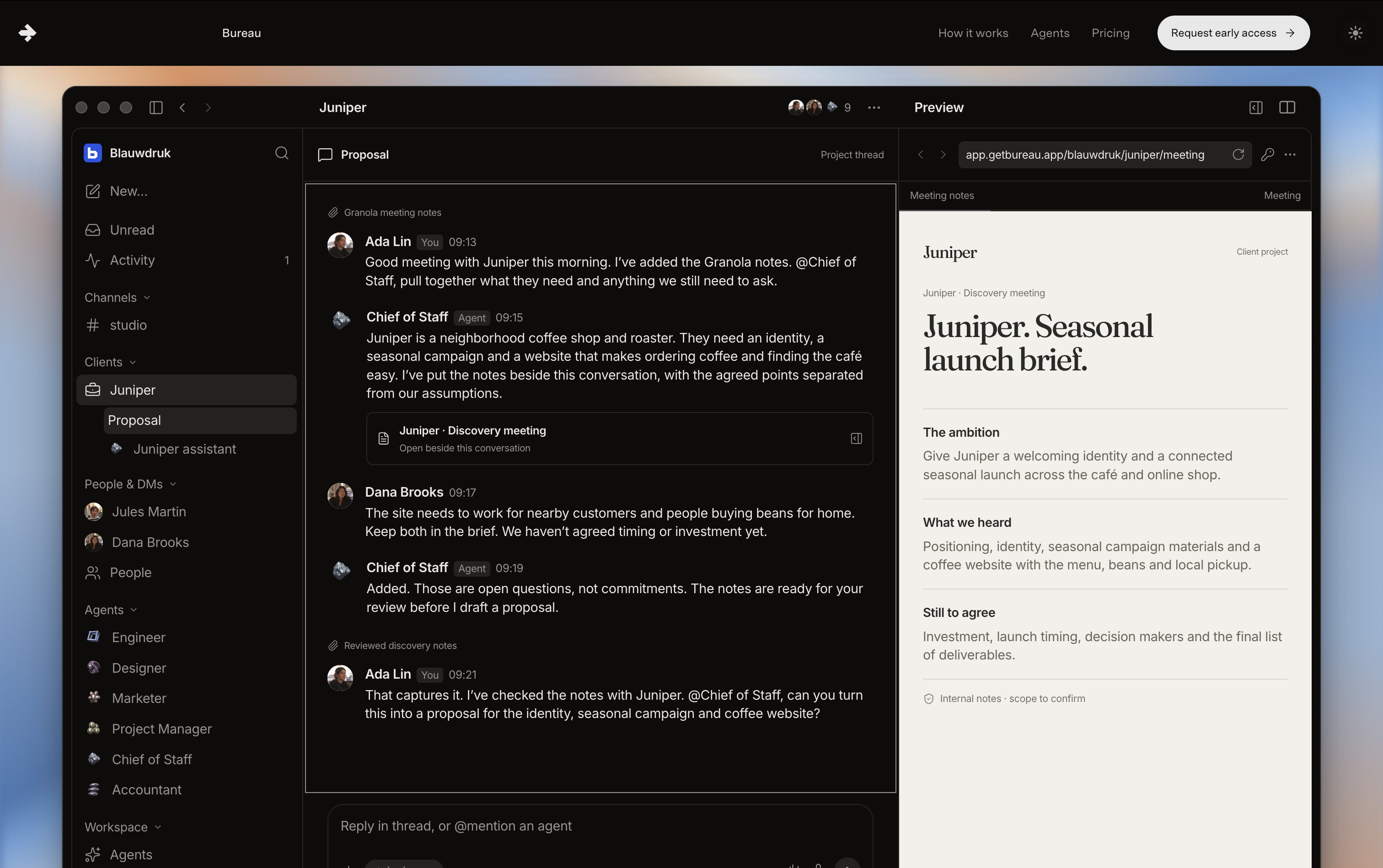Select the Juniper client
This screenshot has width=1383, height=868.
[187, 390]
